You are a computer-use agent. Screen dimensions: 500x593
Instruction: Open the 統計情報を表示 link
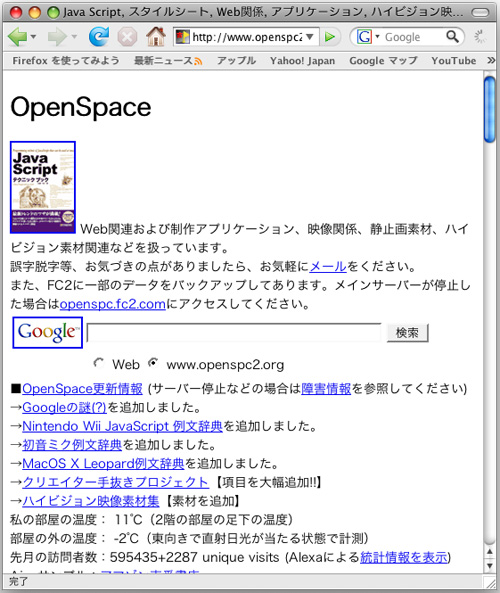coord(404,557)
